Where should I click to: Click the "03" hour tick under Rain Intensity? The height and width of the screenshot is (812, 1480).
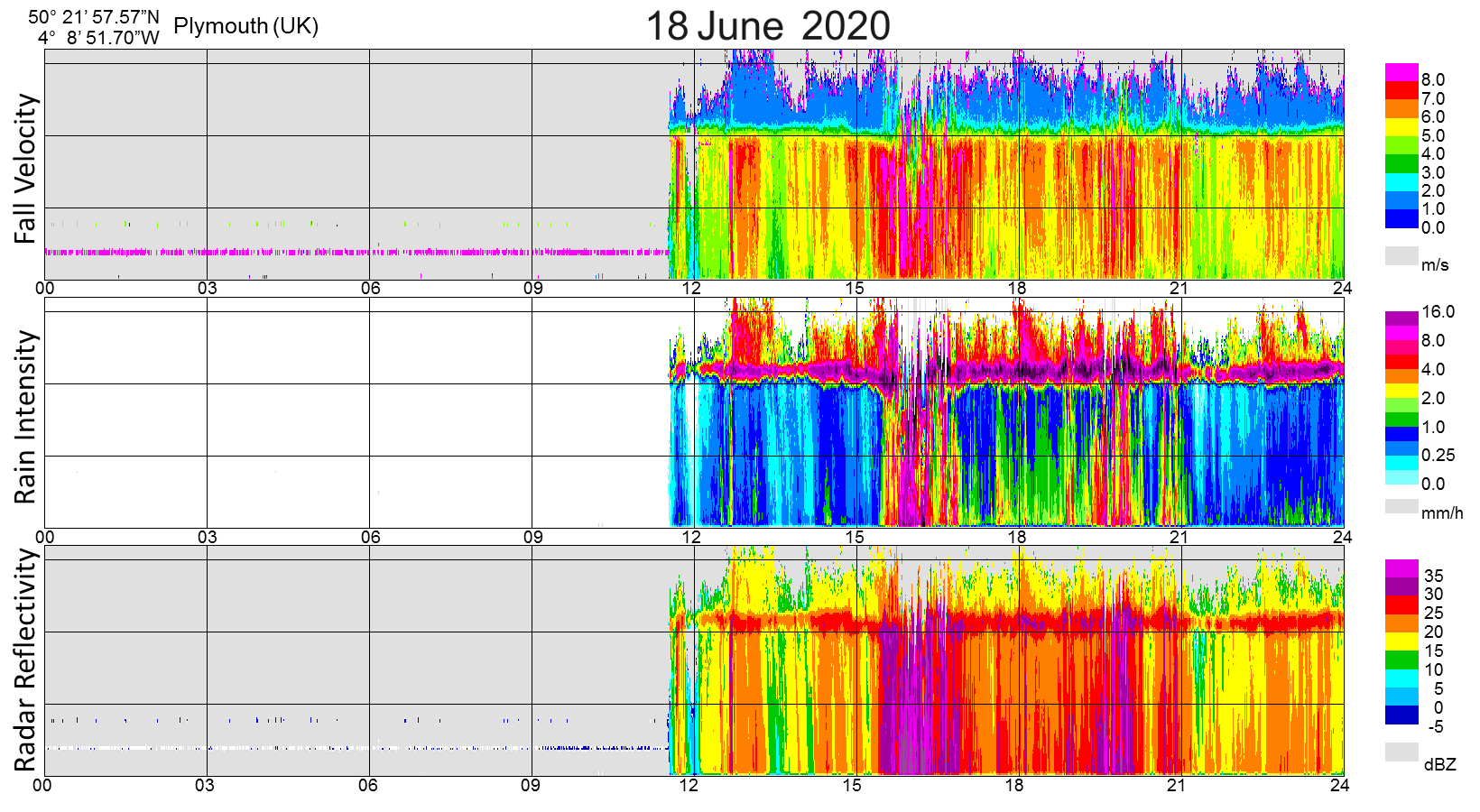(207, 537)
